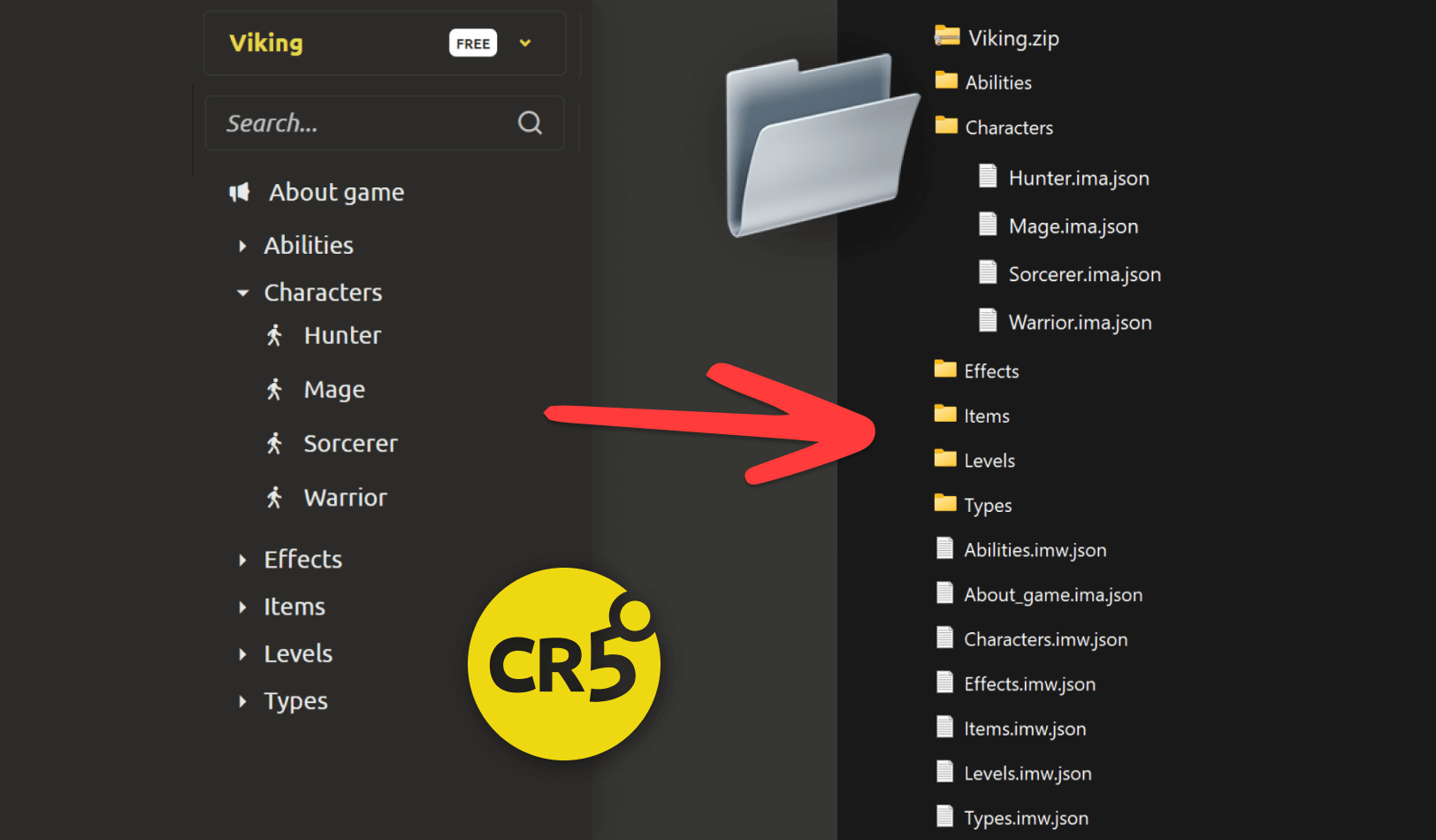Select Effects in the sidebar tree
The height and width of the screenshot is (840, 1436).
coord(302,559)
